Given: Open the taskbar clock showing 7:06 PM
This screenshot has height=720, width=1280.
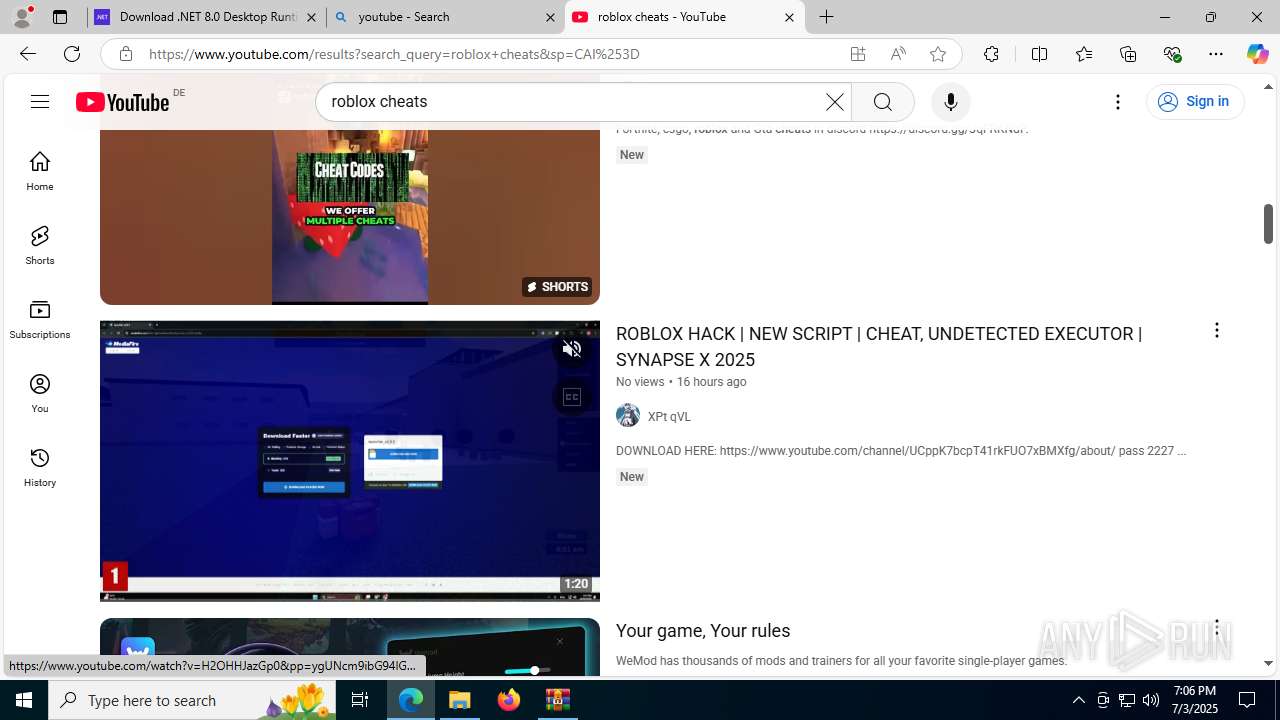Looking at the screenshot, I should click(1195, 700).
